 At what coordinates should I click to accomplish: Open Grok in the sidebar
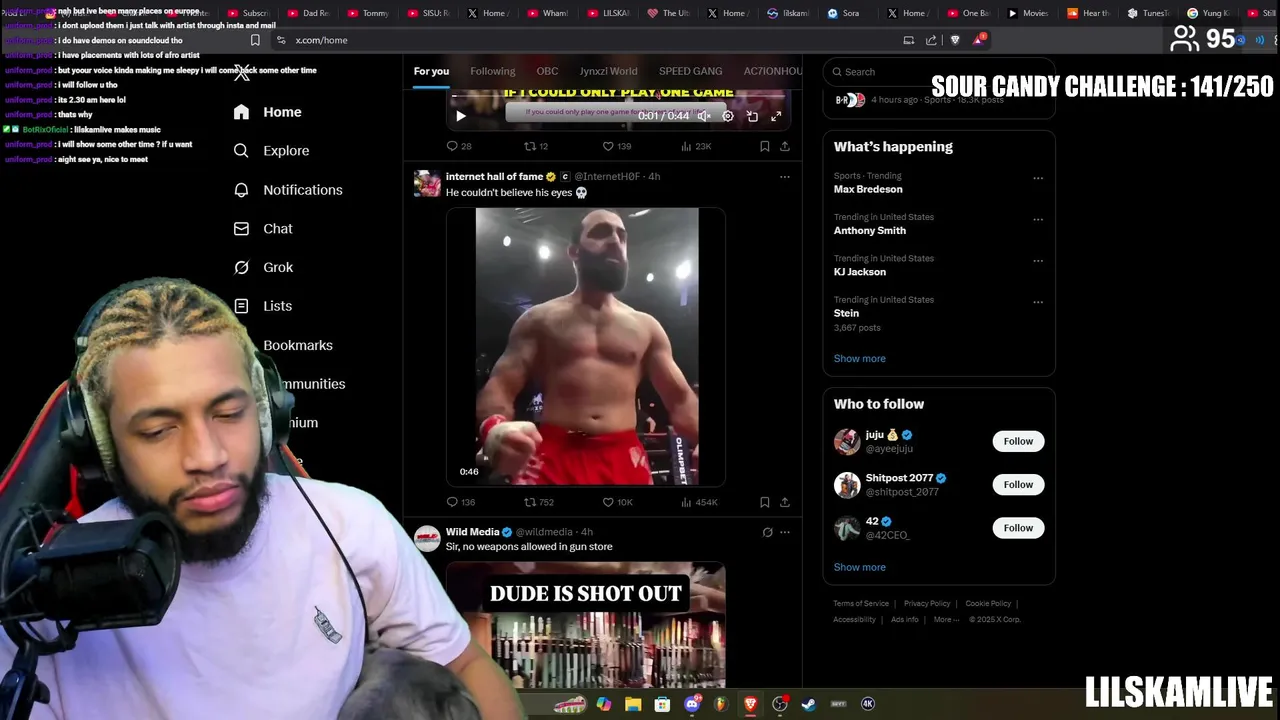(x=263, y=267)
